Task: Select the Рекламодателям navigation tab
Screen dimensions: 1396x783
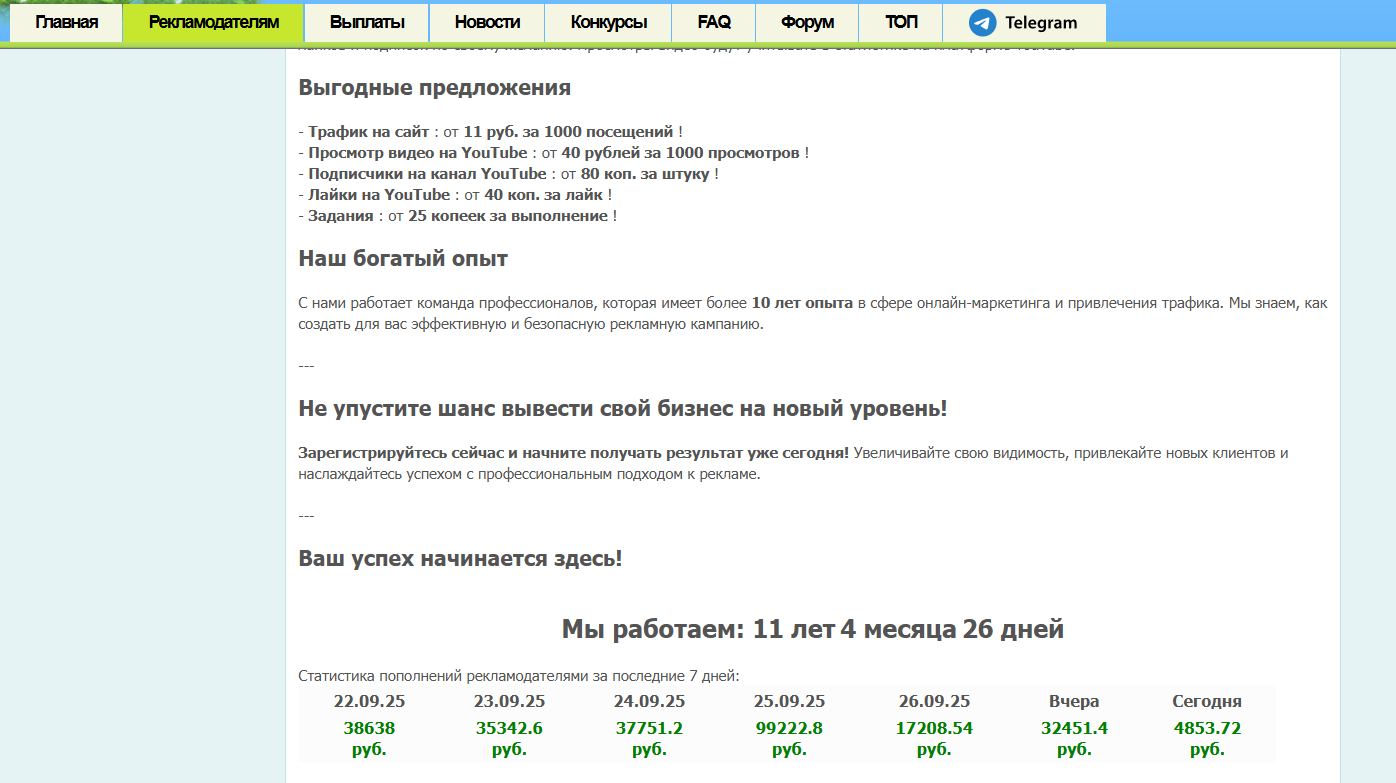Action: click(214, 23)
